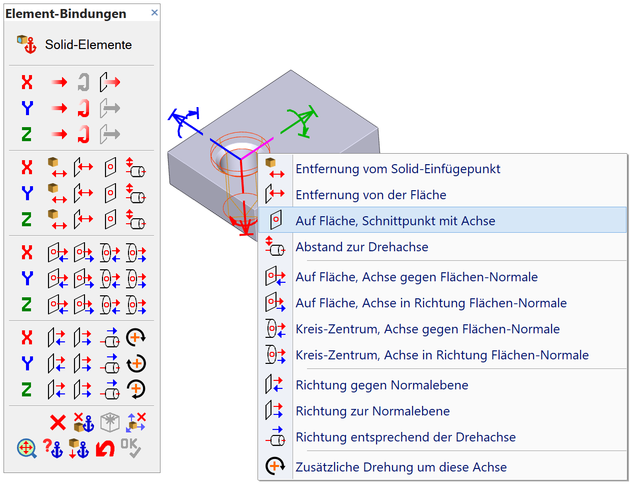Select 'Entfernung vom Solid-Einfügepunkt' menu entry
The height and width of the screenshot is (485, 632).
[398, 168]
